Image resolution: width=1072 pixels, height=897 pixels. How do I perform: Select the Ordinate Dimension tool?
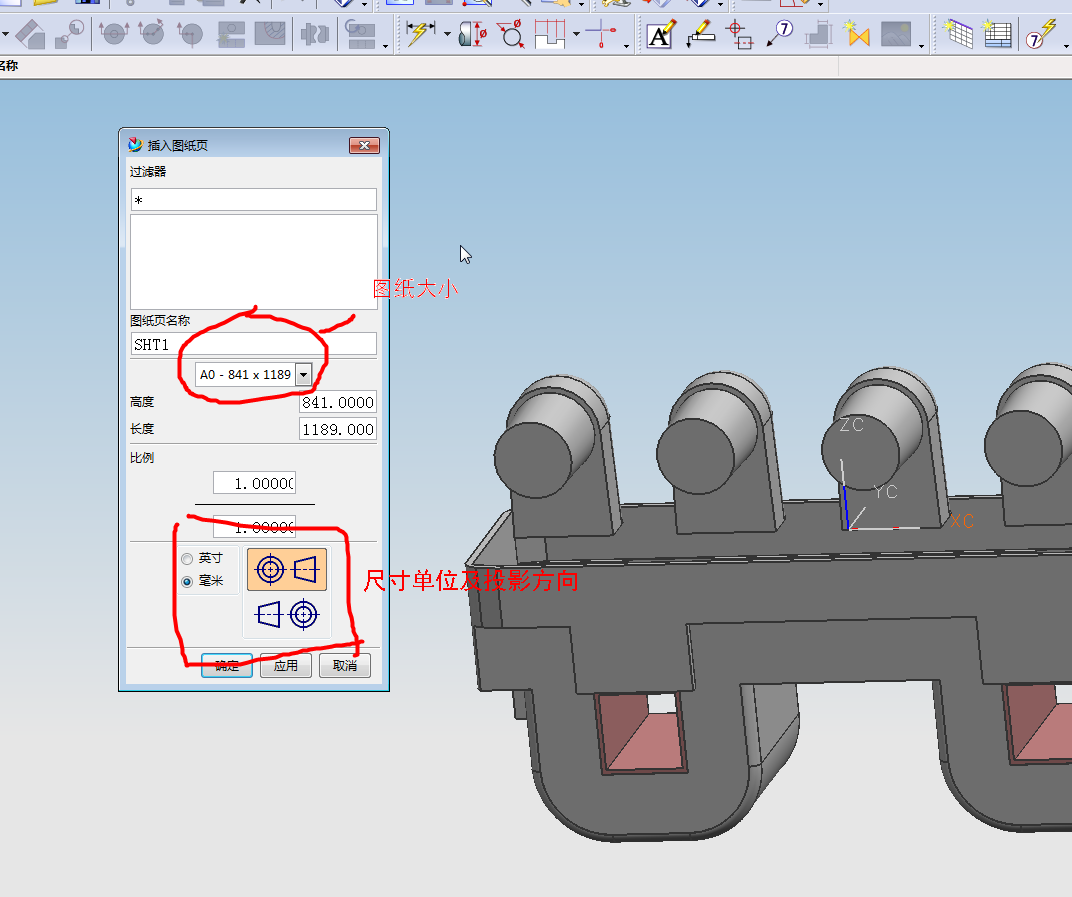tap(602, 33)
